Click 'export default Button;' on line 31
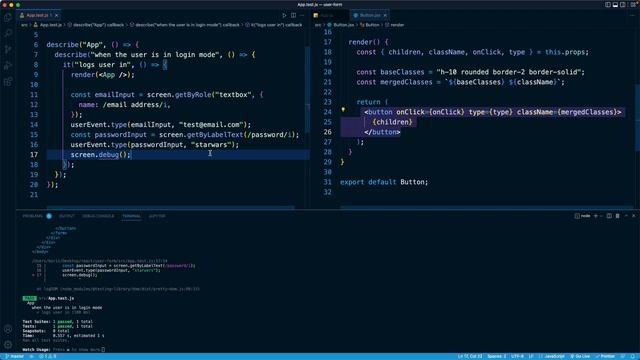 click(384, 182)
